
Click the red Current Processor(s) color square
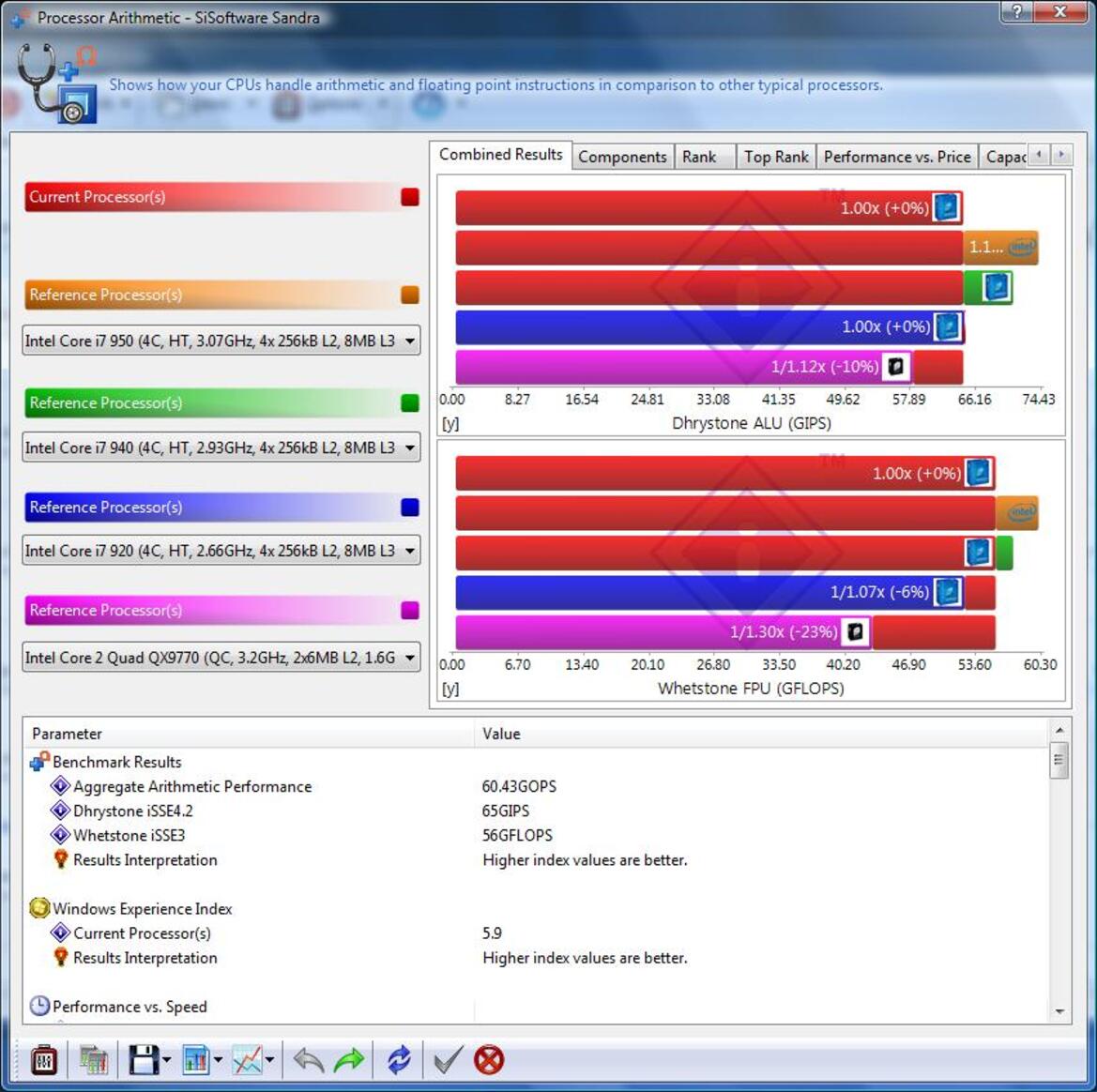pos(410,197)
